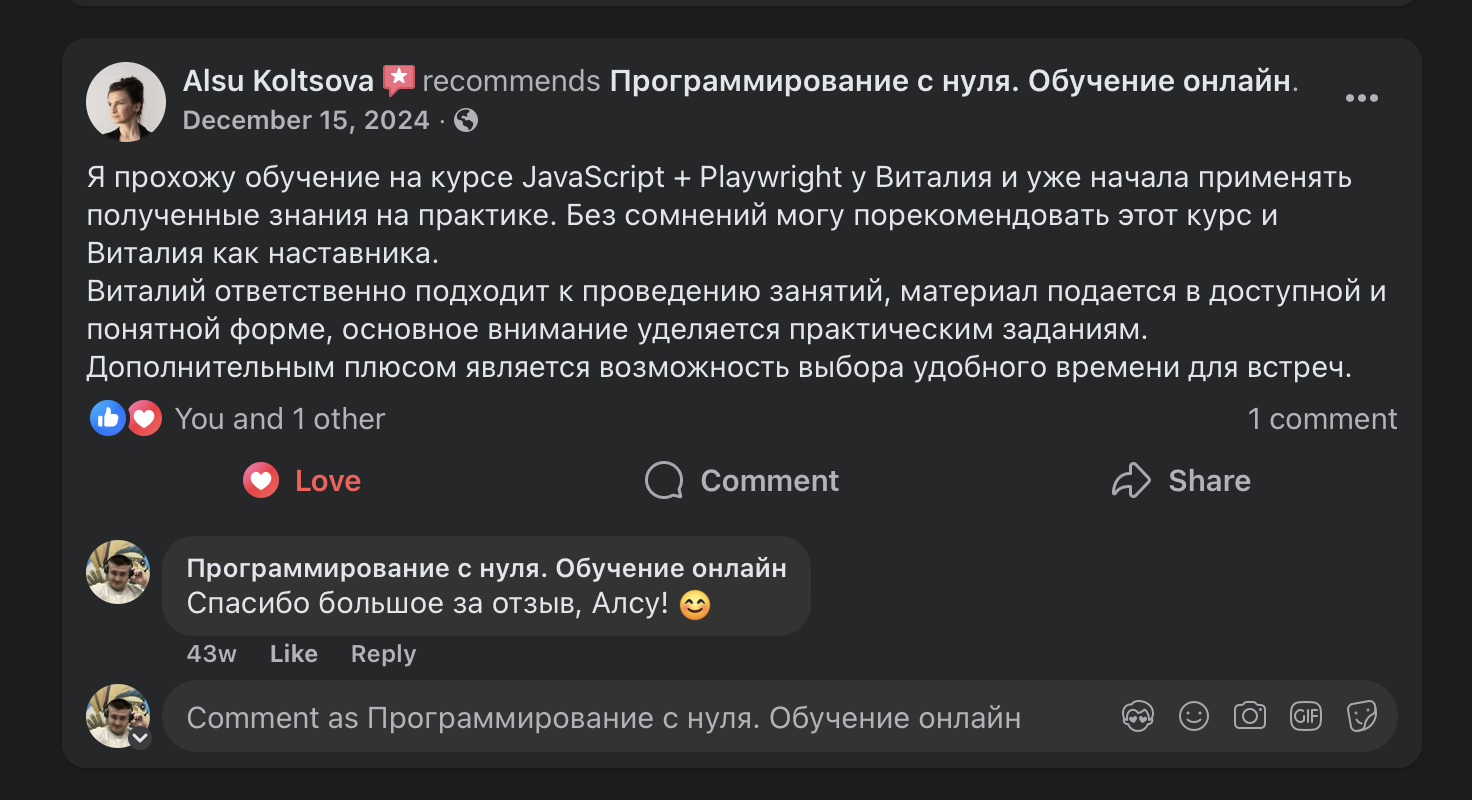The image size is (1472, 800).
Task: Open the emoji picker in the comment box
Action: [1194, 716]
